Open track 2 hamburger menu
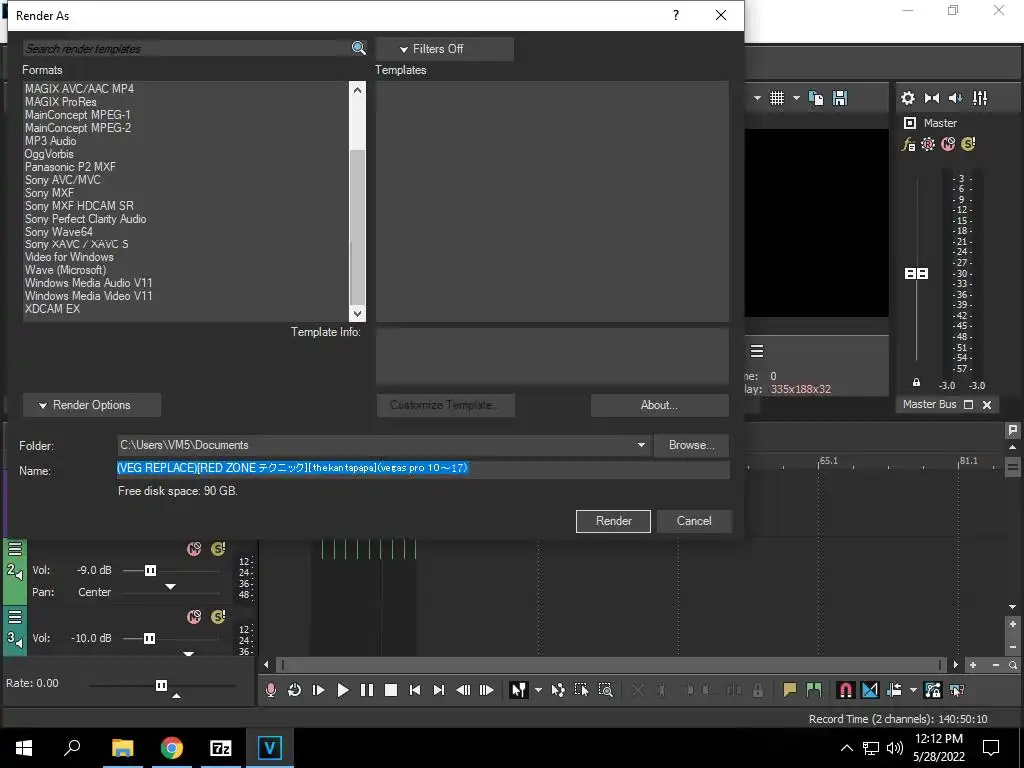Screen dimensions: 1024x768 tap(15, 549)
